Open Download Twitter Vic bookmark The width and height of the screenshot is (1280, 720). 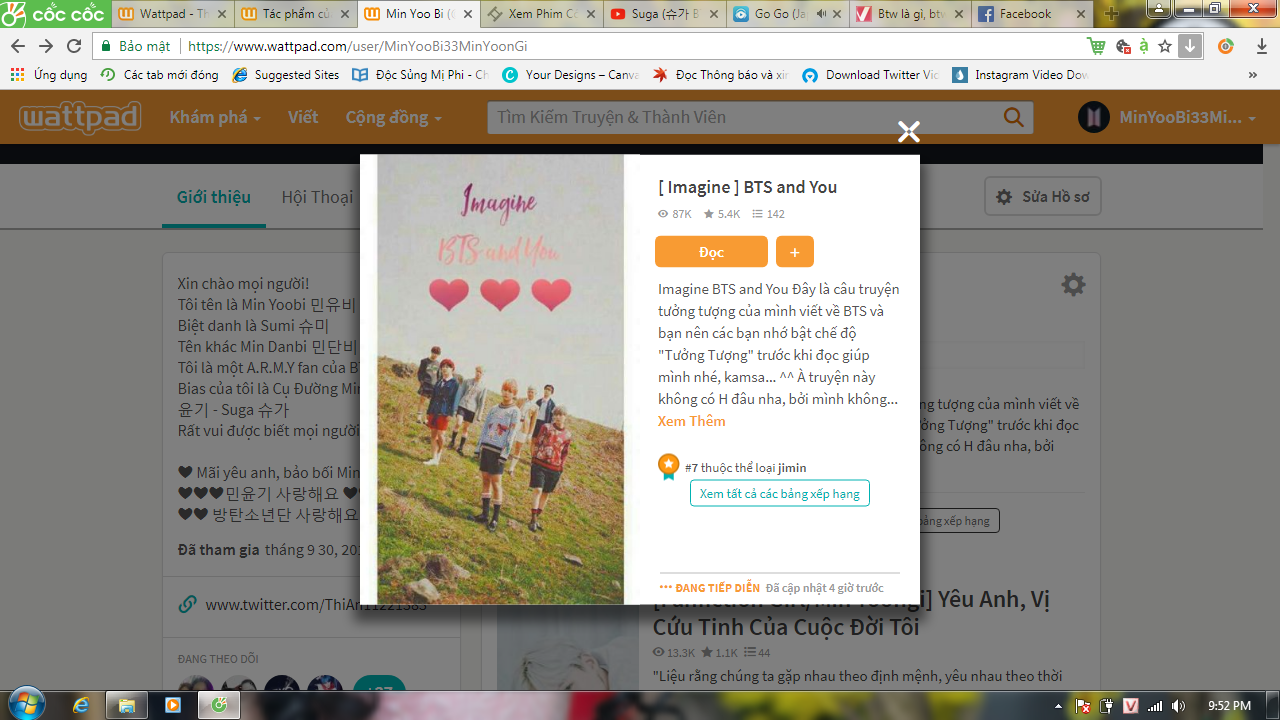coord(871,75)
